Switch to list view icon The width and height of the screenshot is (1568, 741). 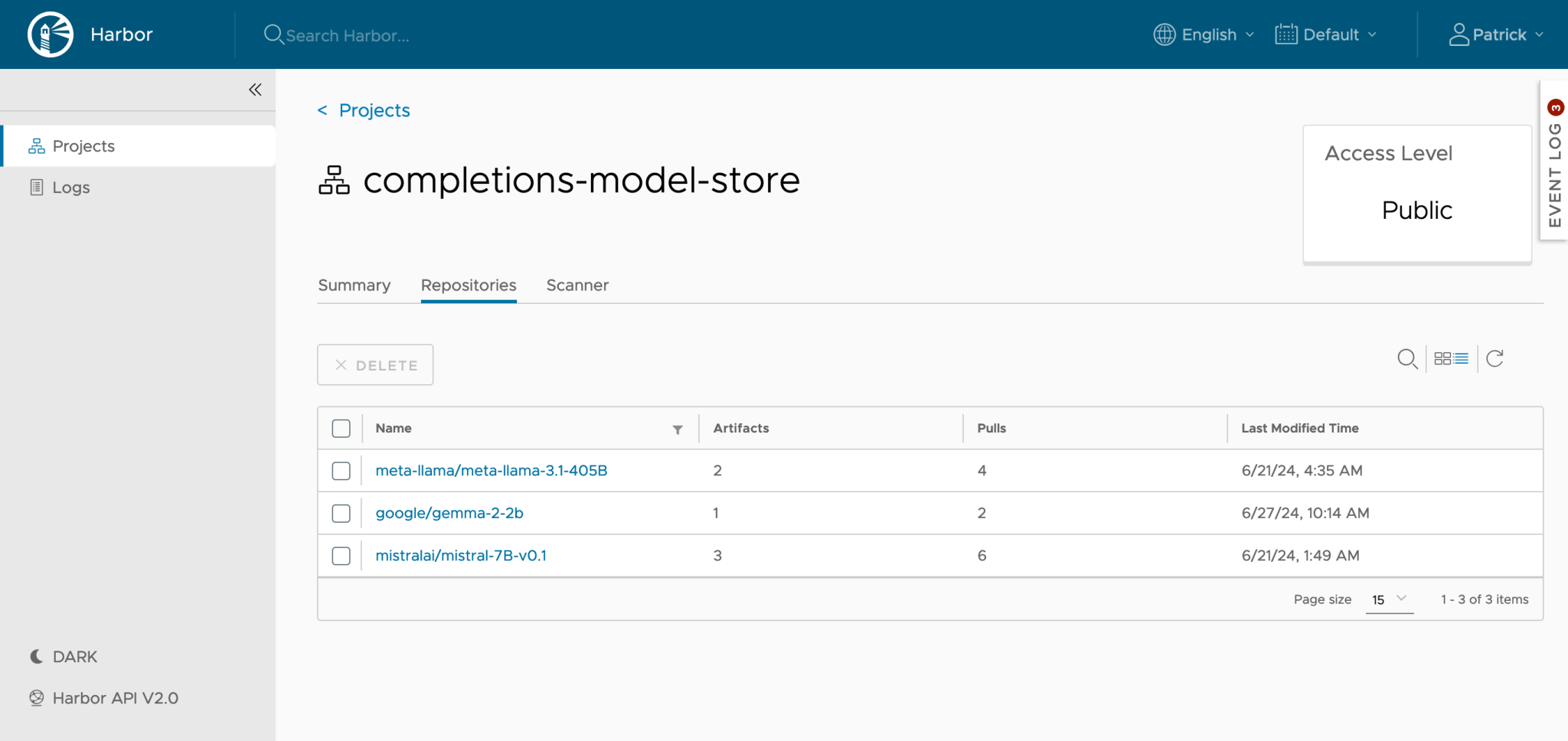coord(1462,358)
